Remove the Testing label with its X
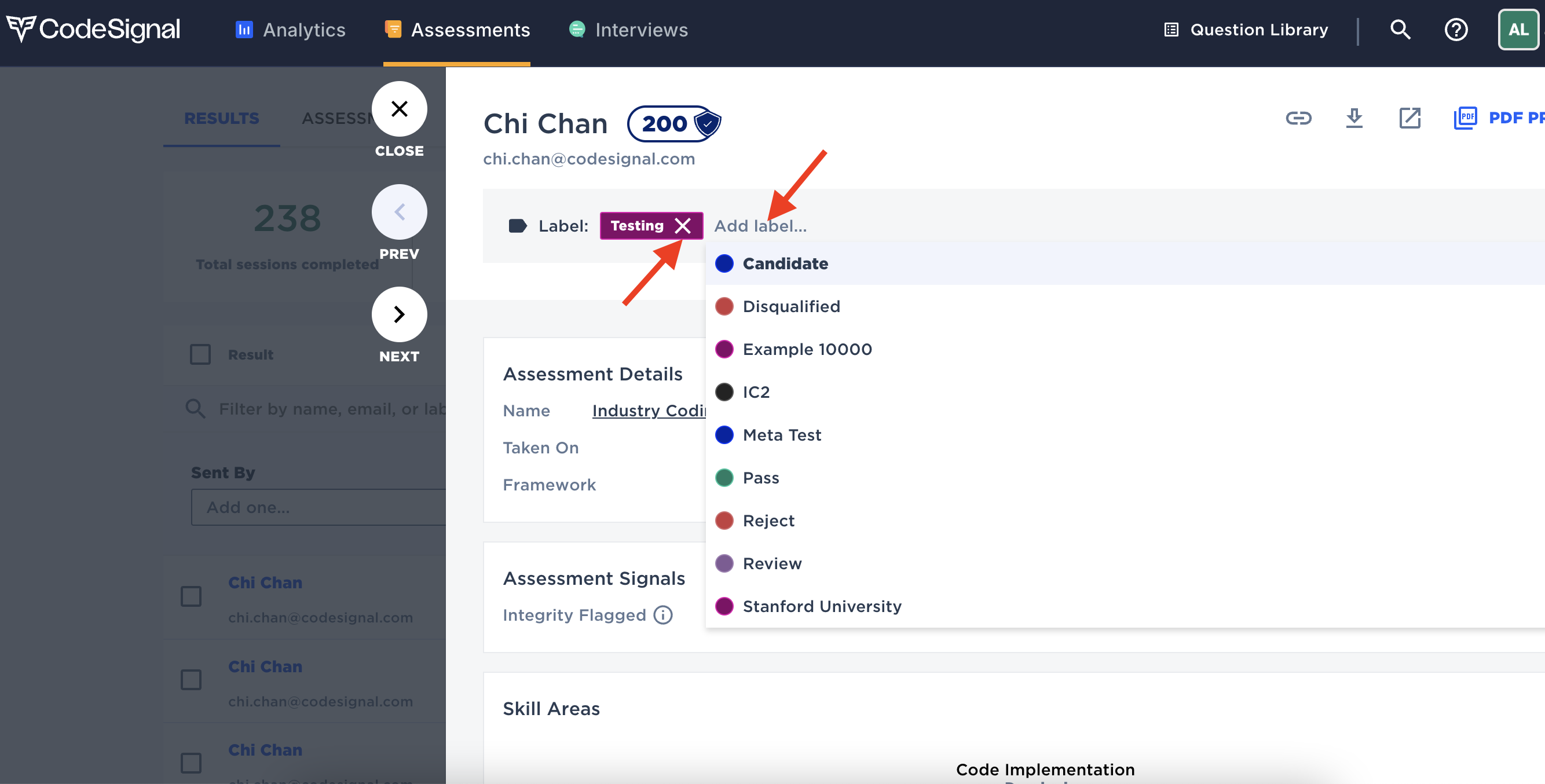 pyautogui.click(x=682, y=226)
